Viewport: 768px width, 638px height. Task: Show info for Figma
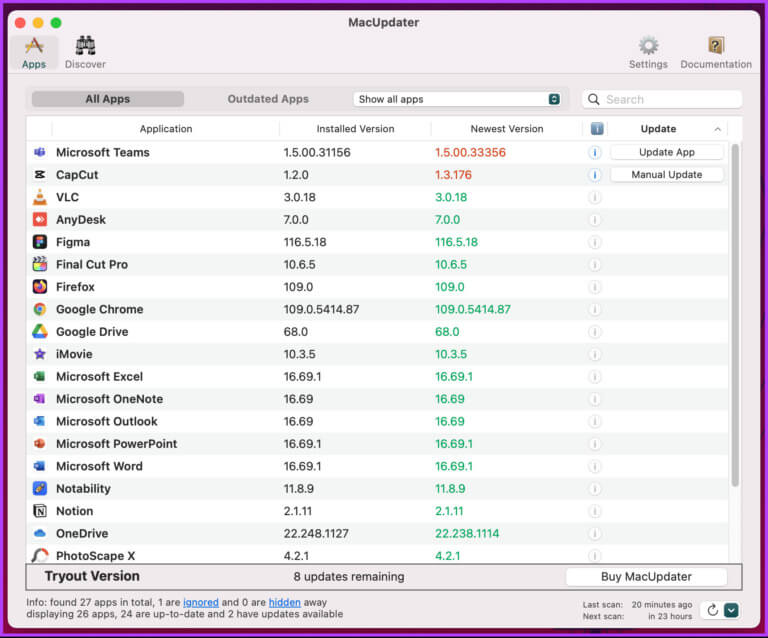coord(595,242)
